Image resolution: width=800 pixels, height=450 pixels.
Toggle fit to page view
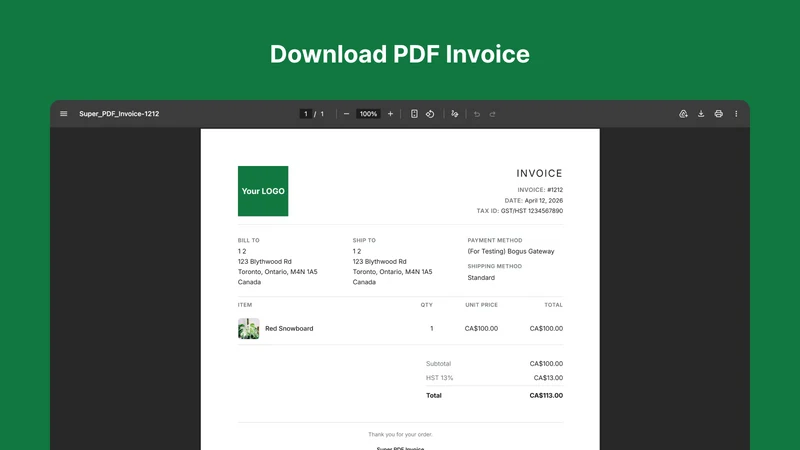click(414, 114)
